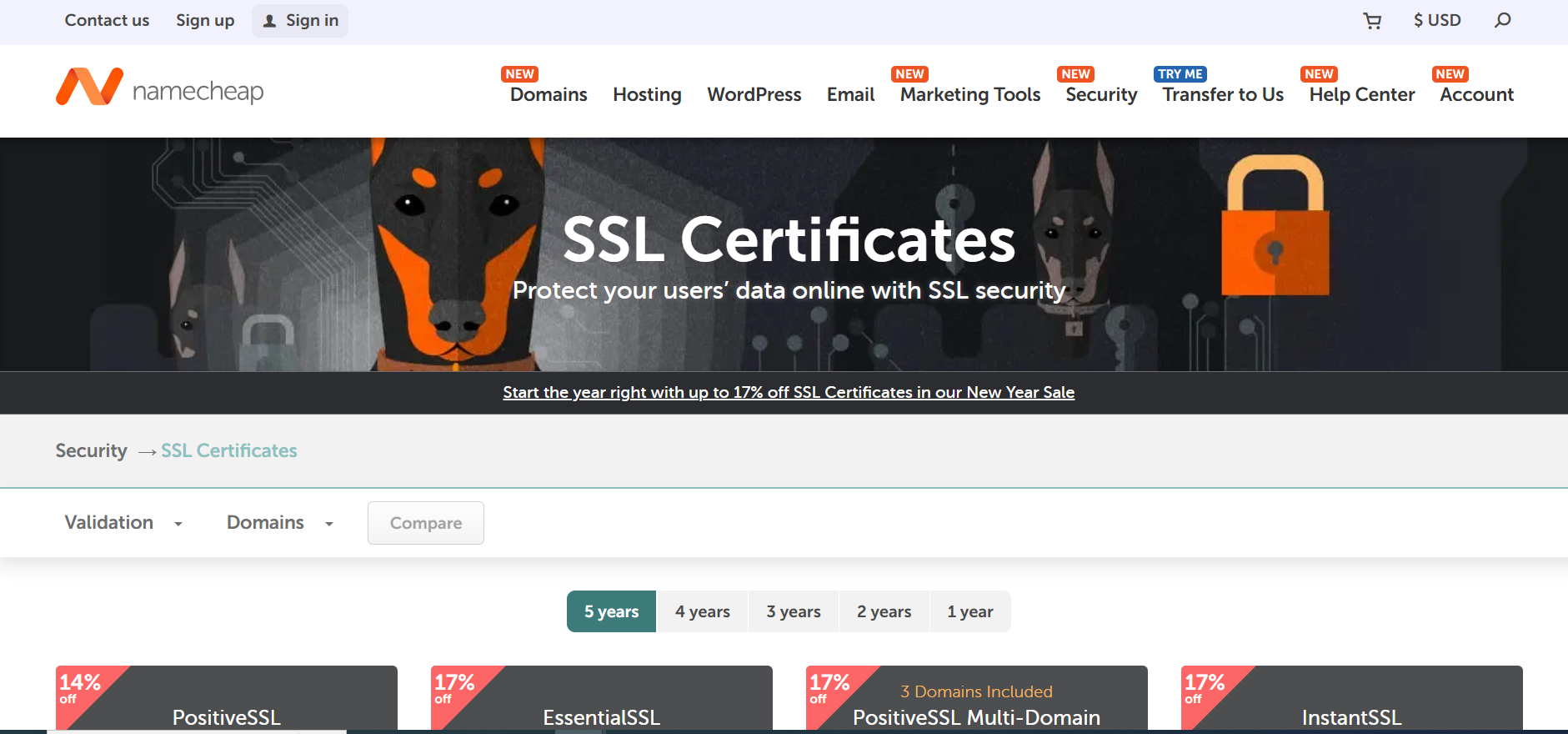1568x734 pixels.
Task: Select the 5 years tab
Action: [611, 611]
